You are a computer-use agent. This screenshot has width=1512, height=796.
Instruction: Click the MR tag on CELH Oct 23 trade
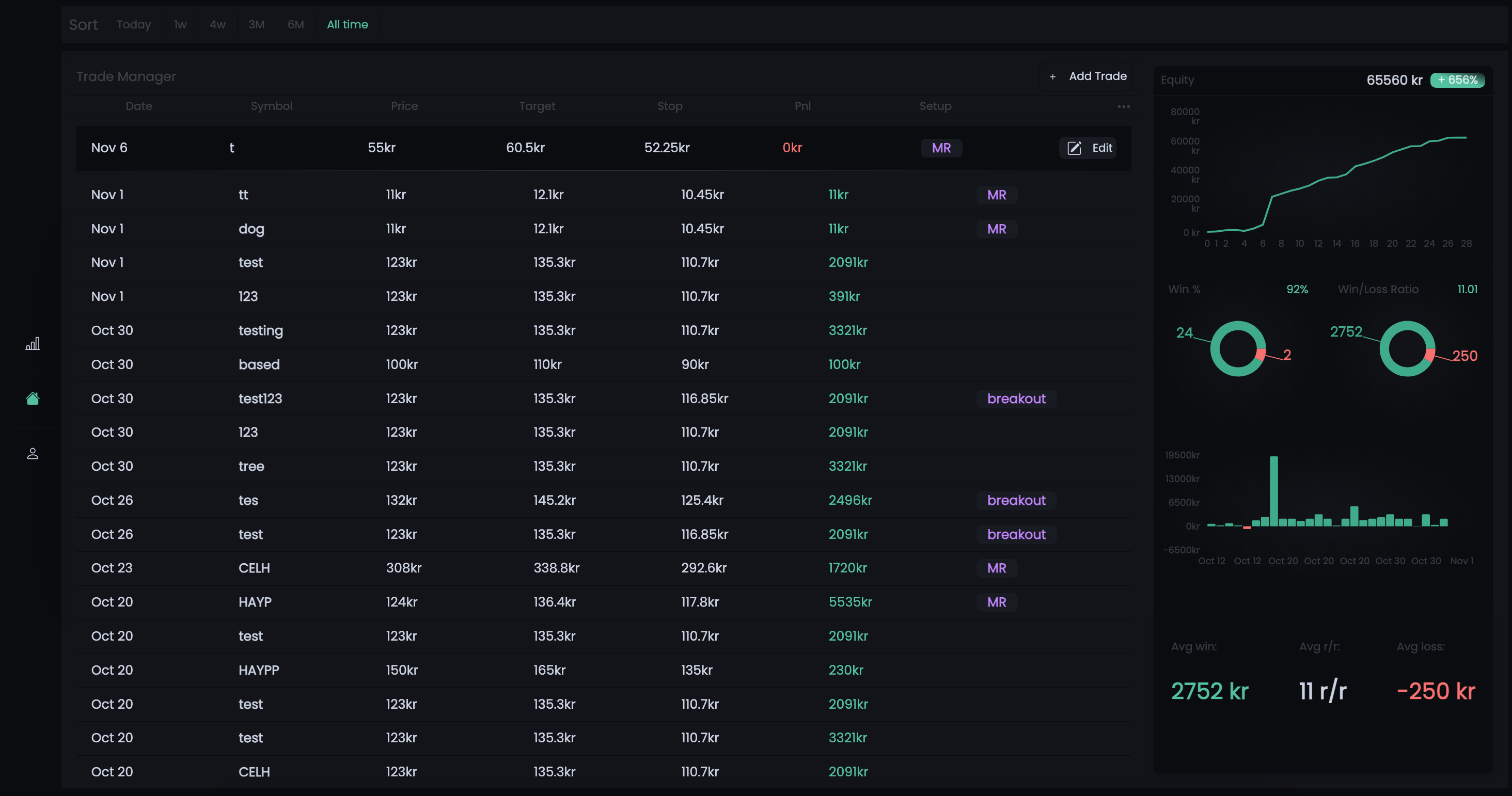(x=997, y=568)
